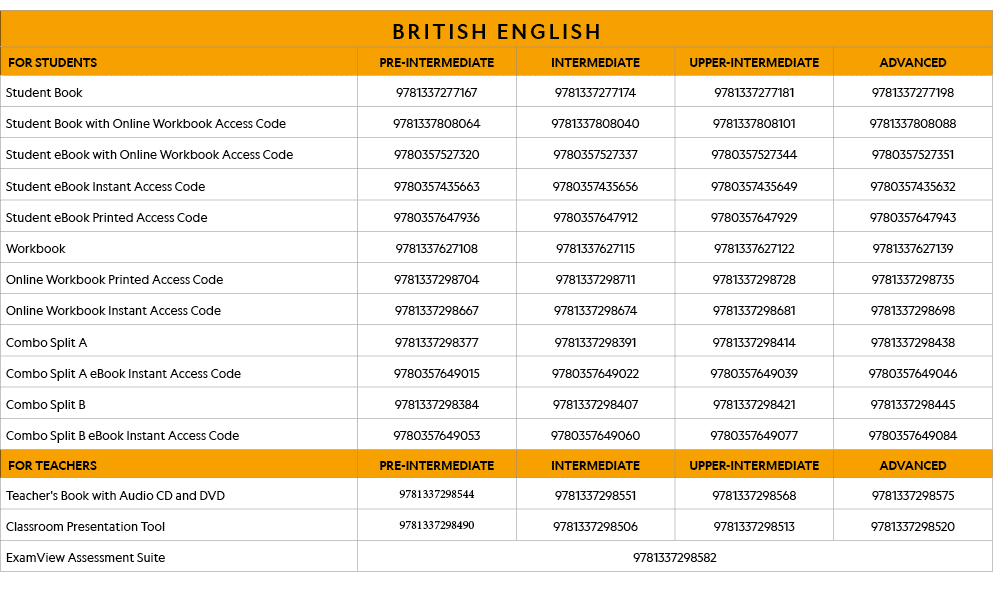Screen dimensions: 993x592
Task: Select ISBN 9780357649039
Action: (754, 374)
